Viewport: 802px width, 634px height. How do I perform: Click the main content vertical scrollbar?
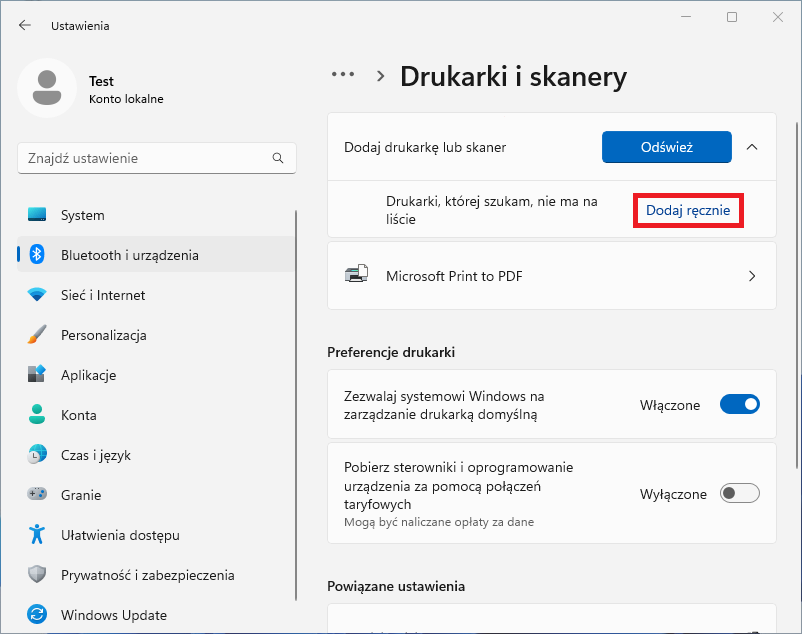tap(797, 295)
